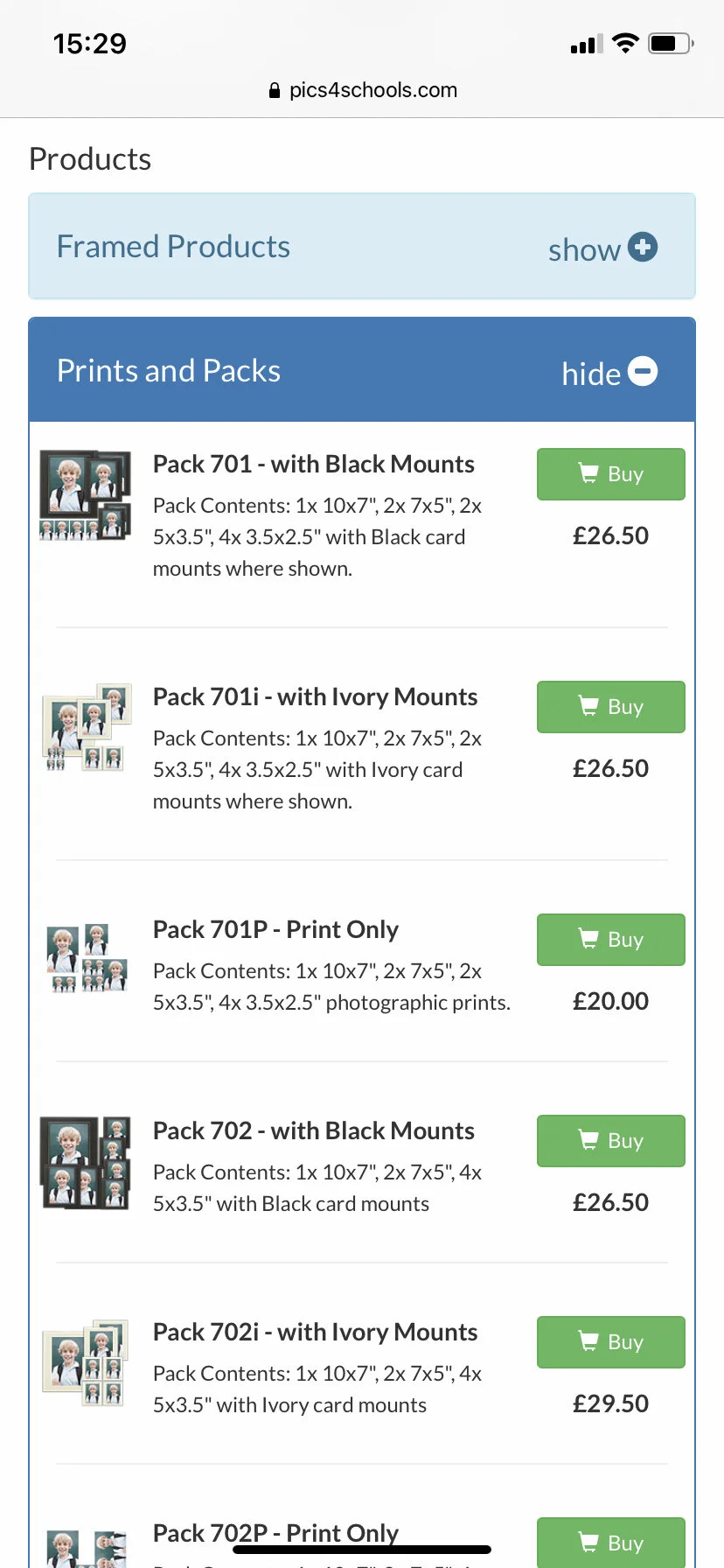Viewport: 724px width, 1568px height.
Task: Open Pack 702i Ivory Mounts thumbnail
Action: (86, 1363)
